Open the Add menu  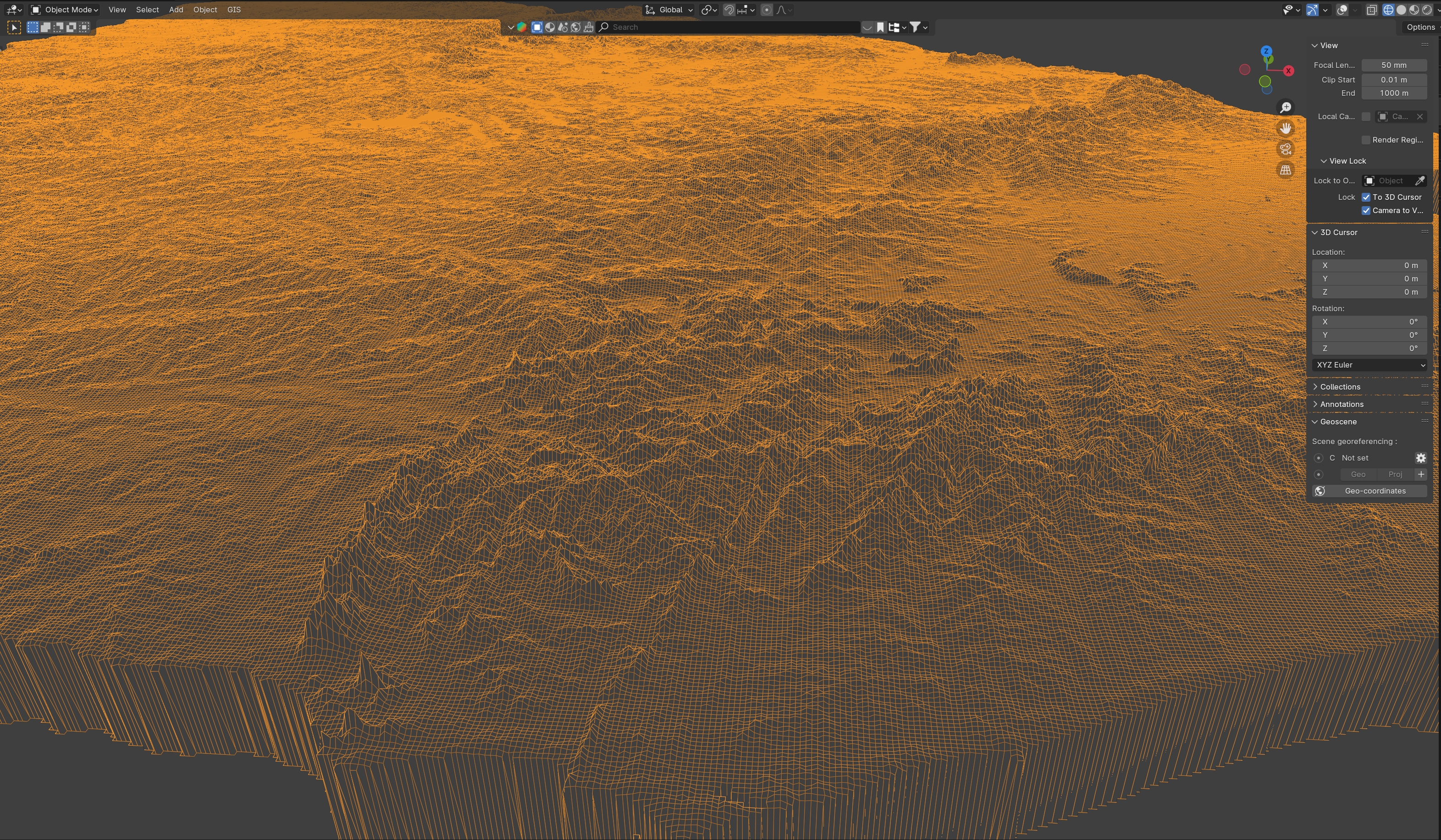[x=176, y=10]
